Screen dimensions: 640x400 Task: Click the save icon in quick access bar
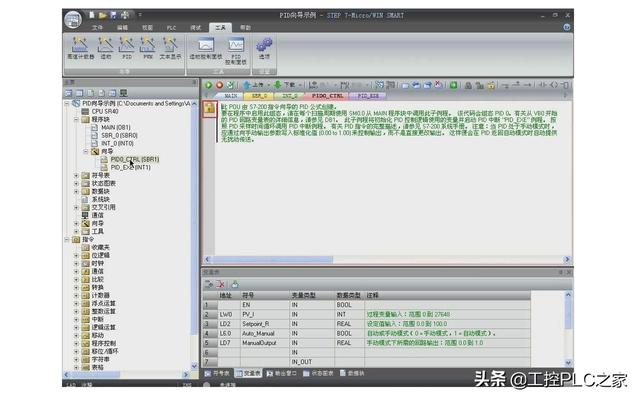(113, 15)
